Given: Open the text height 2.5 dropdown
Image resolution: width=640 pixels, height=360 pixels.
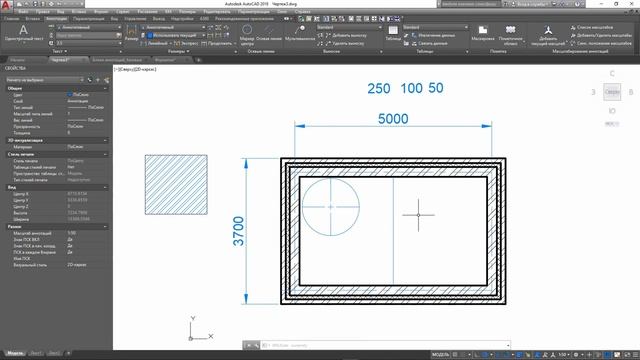Looking at the screenshot, I should (89, 43).
